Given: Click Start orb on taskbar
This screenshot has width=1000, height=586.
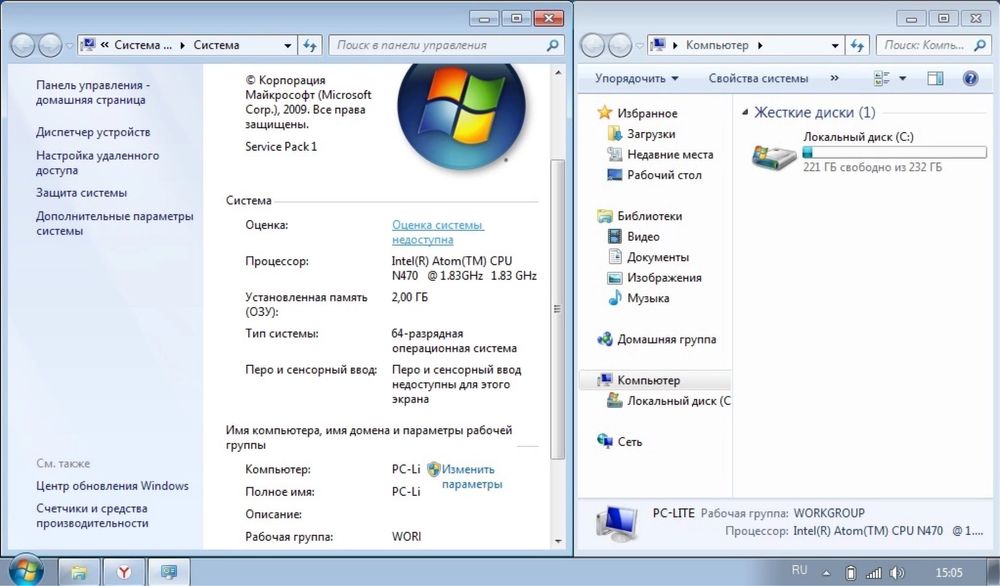Looking at the screenshot, I should pos(27,569).
